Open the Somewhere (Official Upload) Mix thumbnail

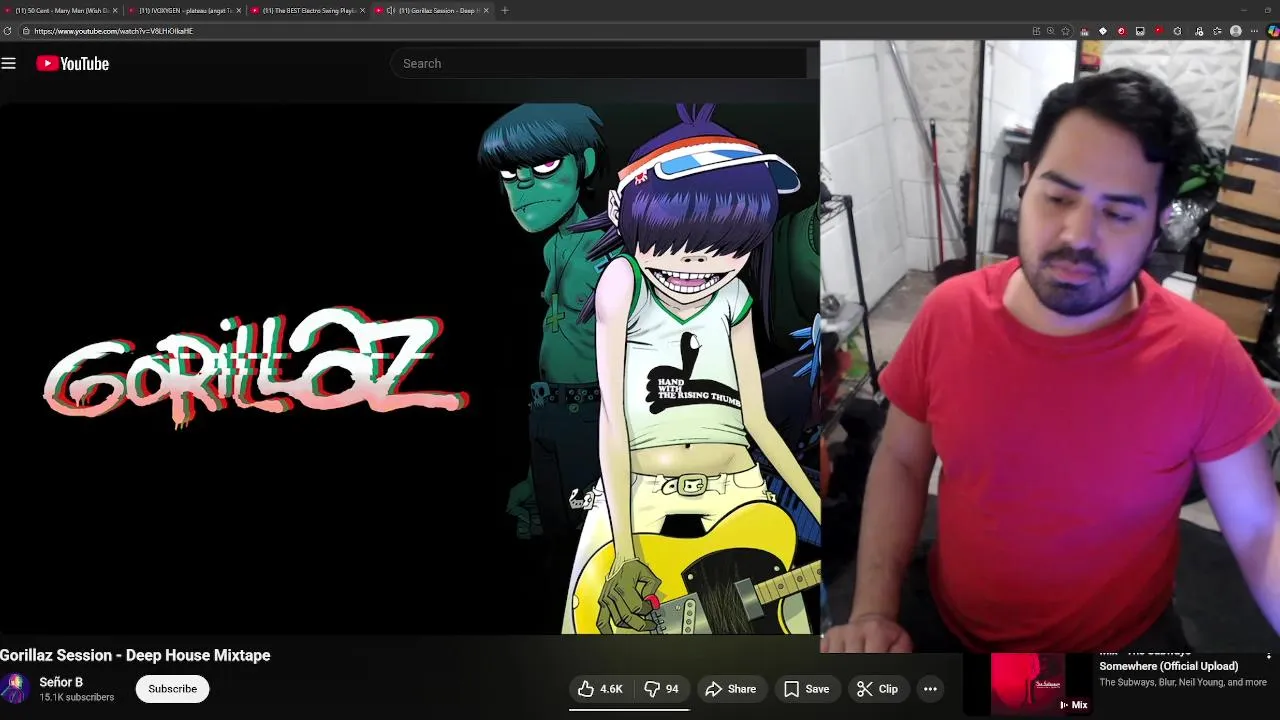pos(1028,686)
